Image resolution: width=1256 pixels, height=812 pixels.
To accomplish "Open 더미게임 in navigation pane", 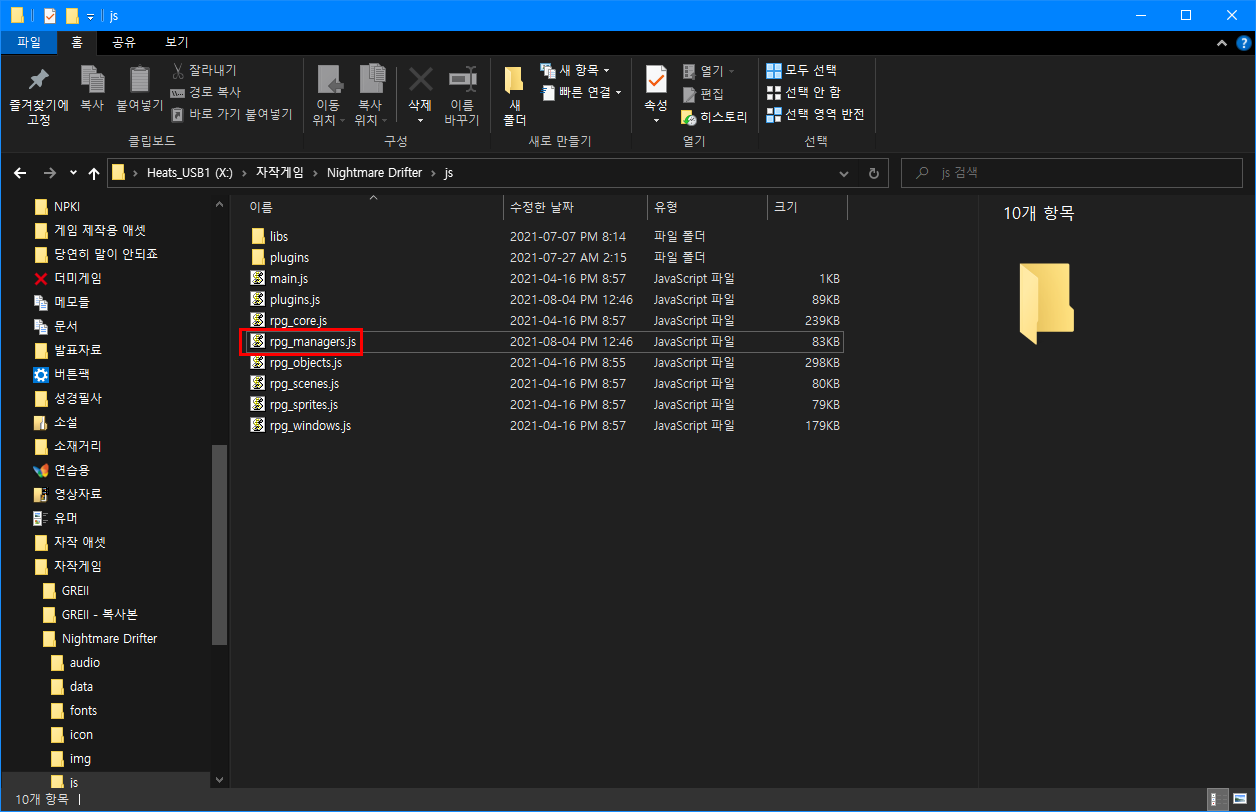I will tap(77, 278).
